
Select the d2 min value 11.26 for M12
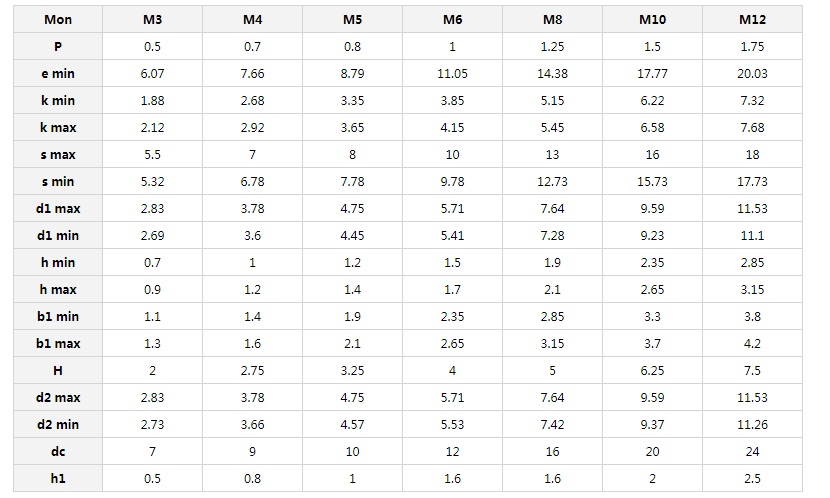point(752,424)
